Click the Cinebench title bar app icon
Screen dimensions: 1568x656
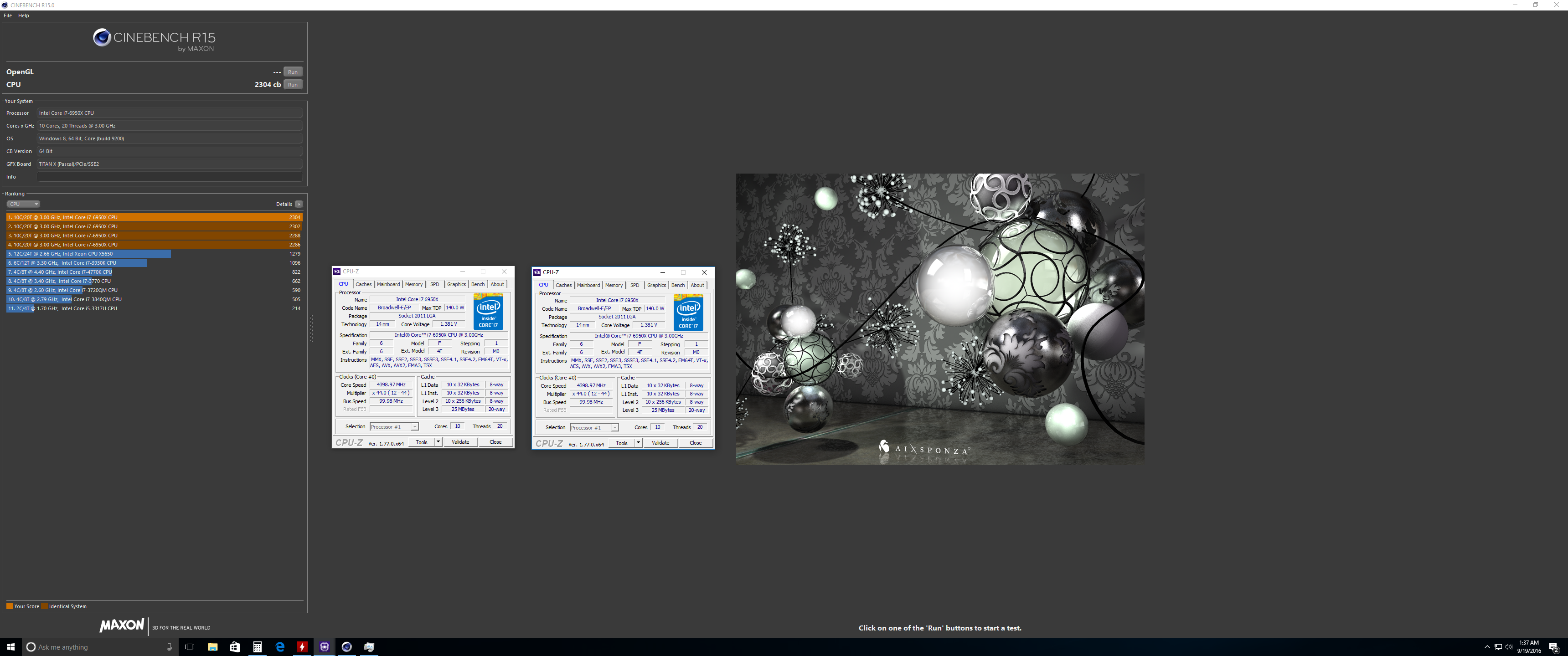[x=5, y=5]
